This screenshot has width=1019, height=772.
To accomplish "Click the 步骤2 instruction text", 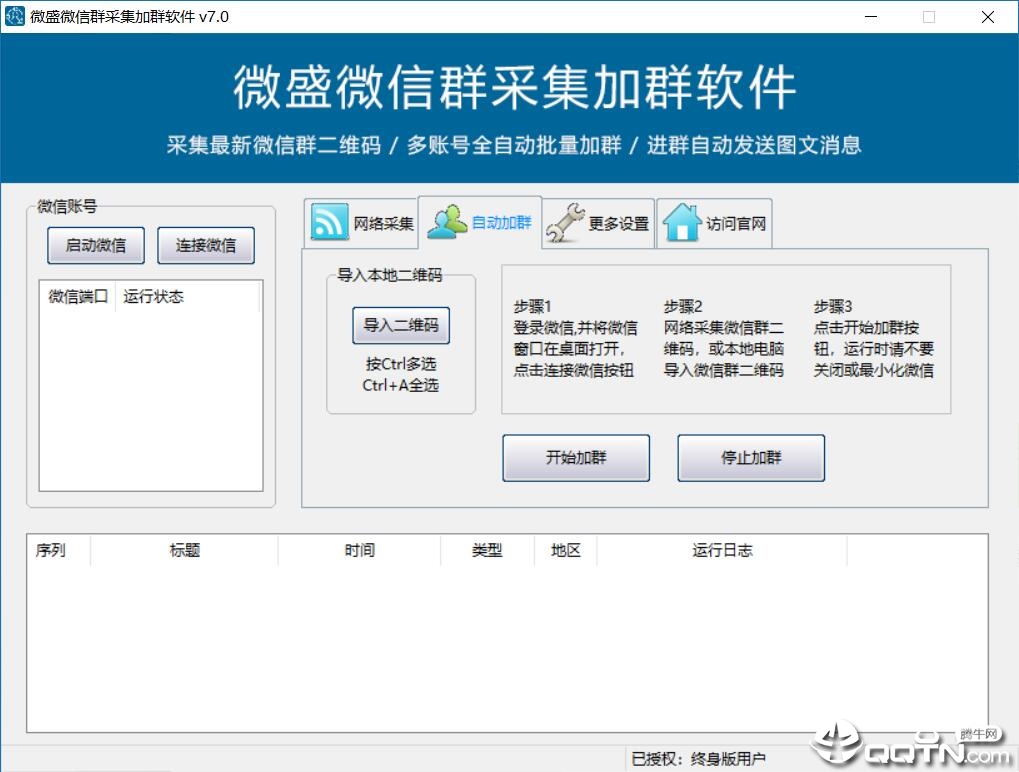I will click(723, 338).
